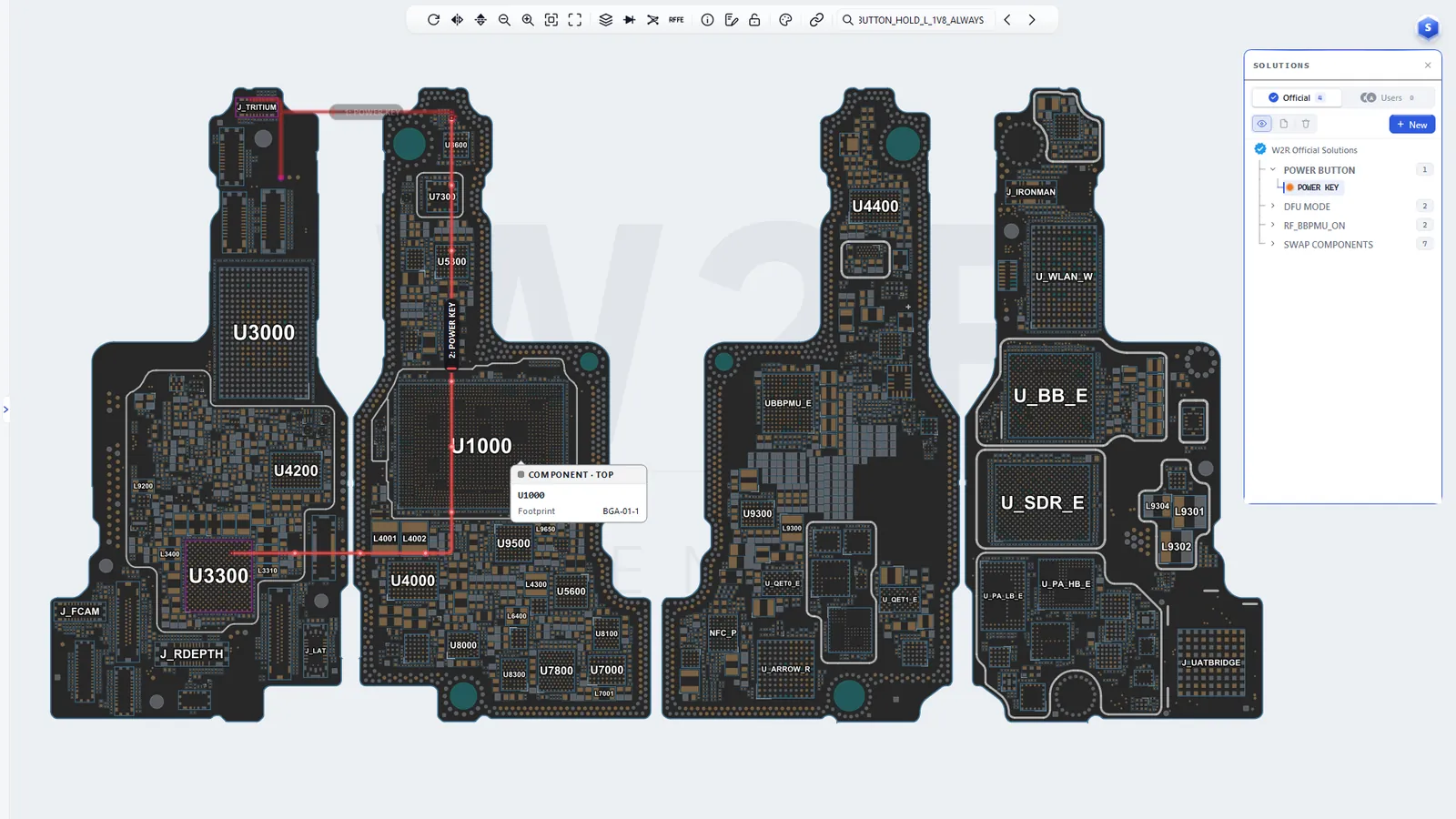Select W2R Official Solutions root
1456x819 pixels.
pos(1314,150)
